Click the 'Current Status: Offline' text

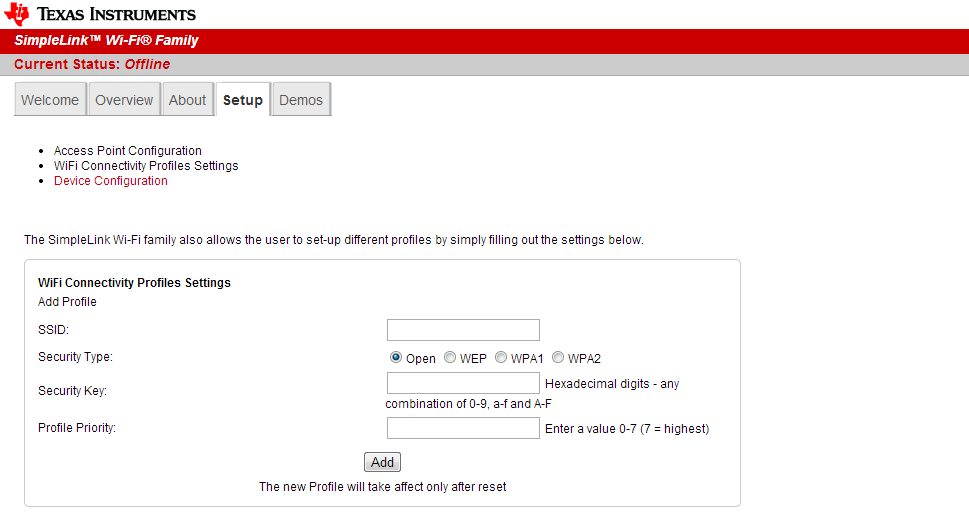click(x=92, y=64)
